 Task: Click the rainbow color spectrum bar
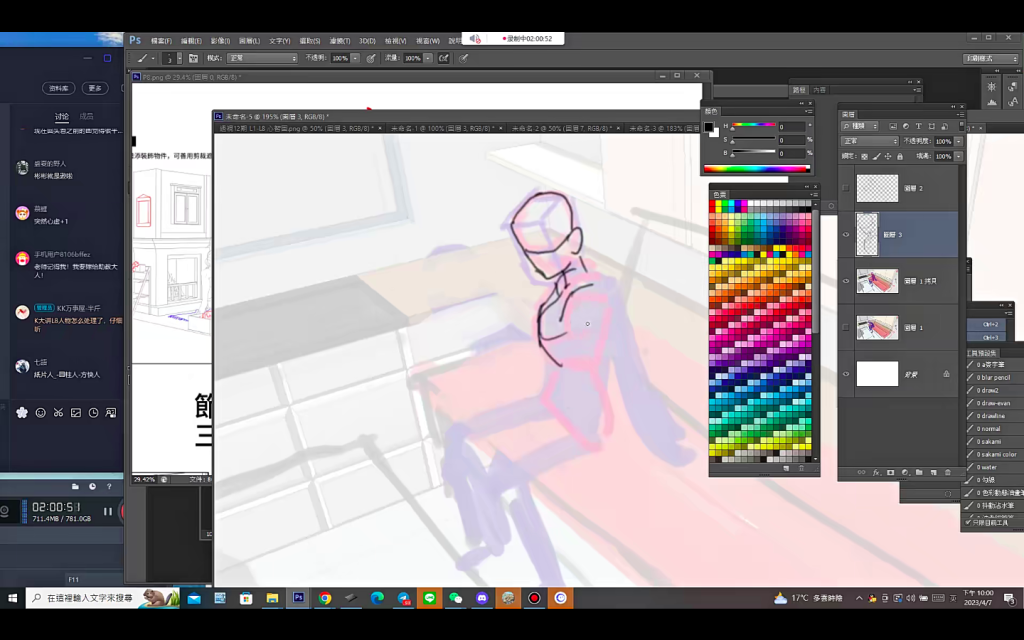pyautogui.click(x=755, y=168)
